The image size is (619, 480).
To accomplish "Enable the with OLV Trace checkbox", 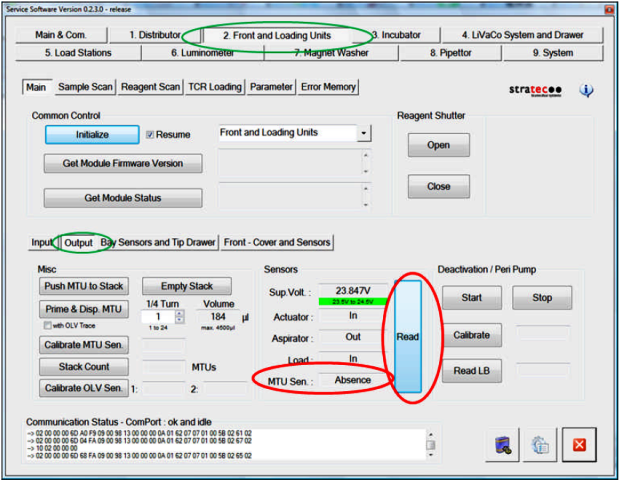I will 46,325.
